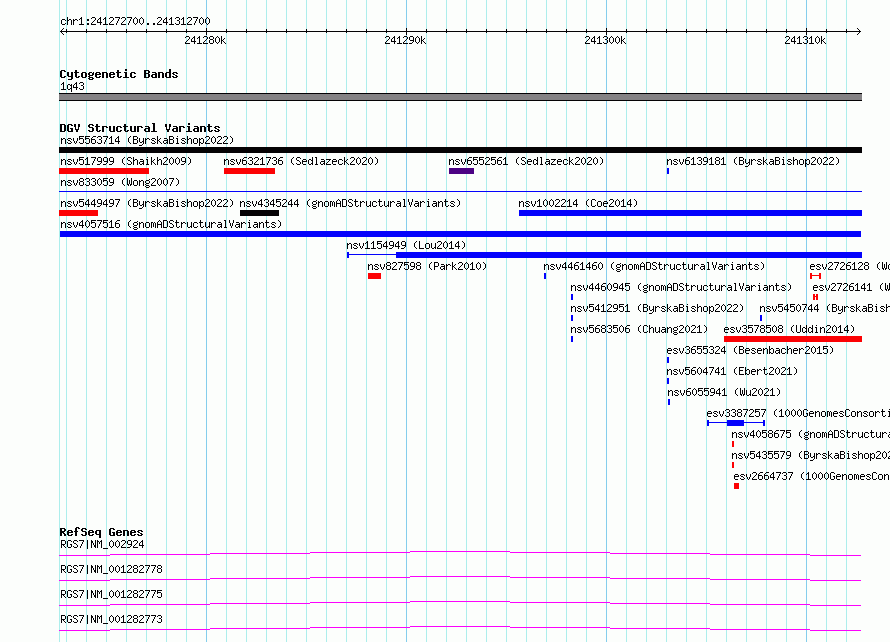Click the ruler's left arrow end

62,31
